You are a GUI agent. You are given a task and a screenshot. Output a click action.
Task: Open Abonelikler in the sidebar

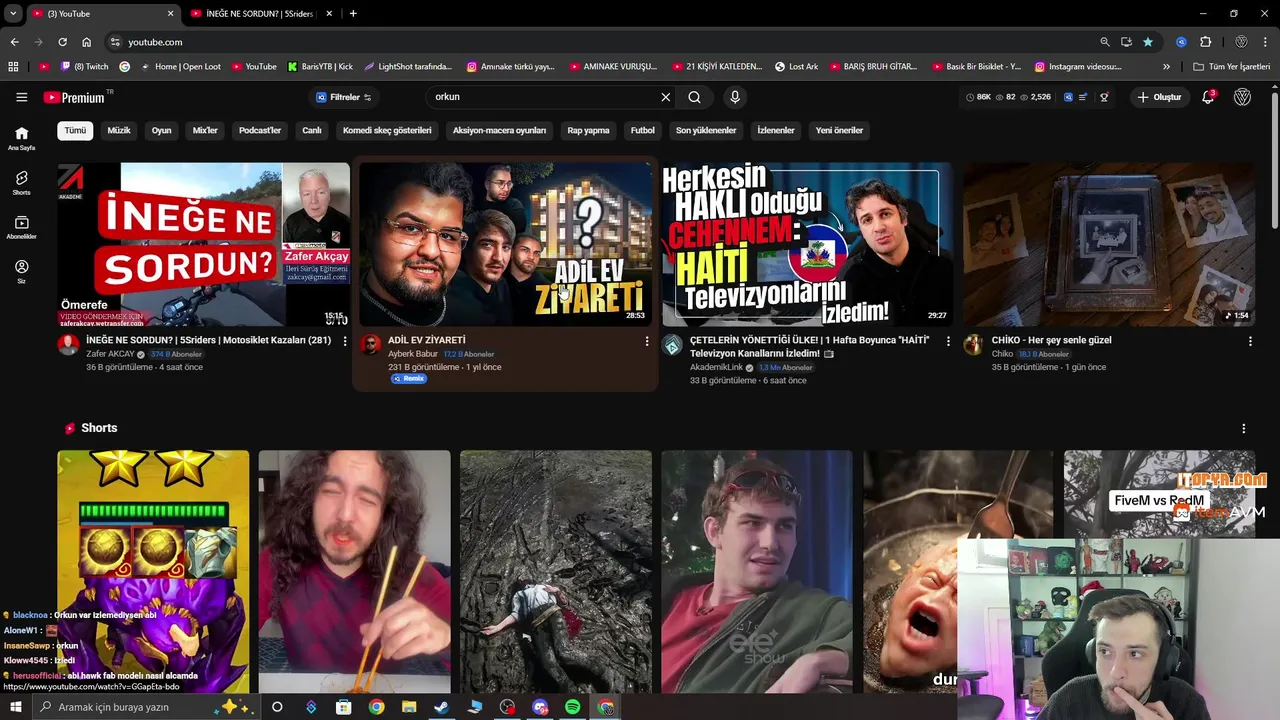click(21, 227)
